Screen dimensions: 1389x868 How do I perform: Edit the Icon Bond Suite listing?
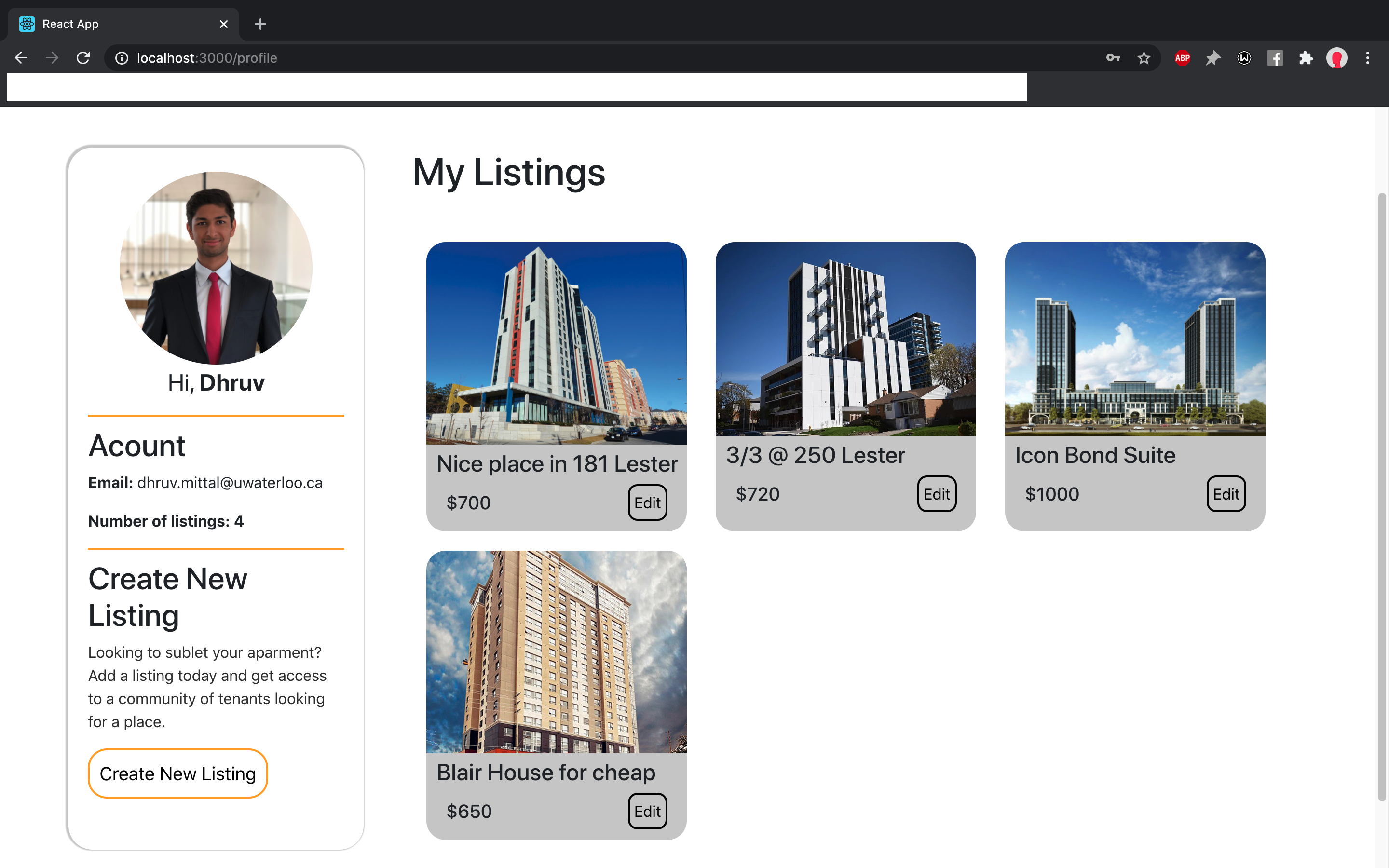(x=1226, y=494)
